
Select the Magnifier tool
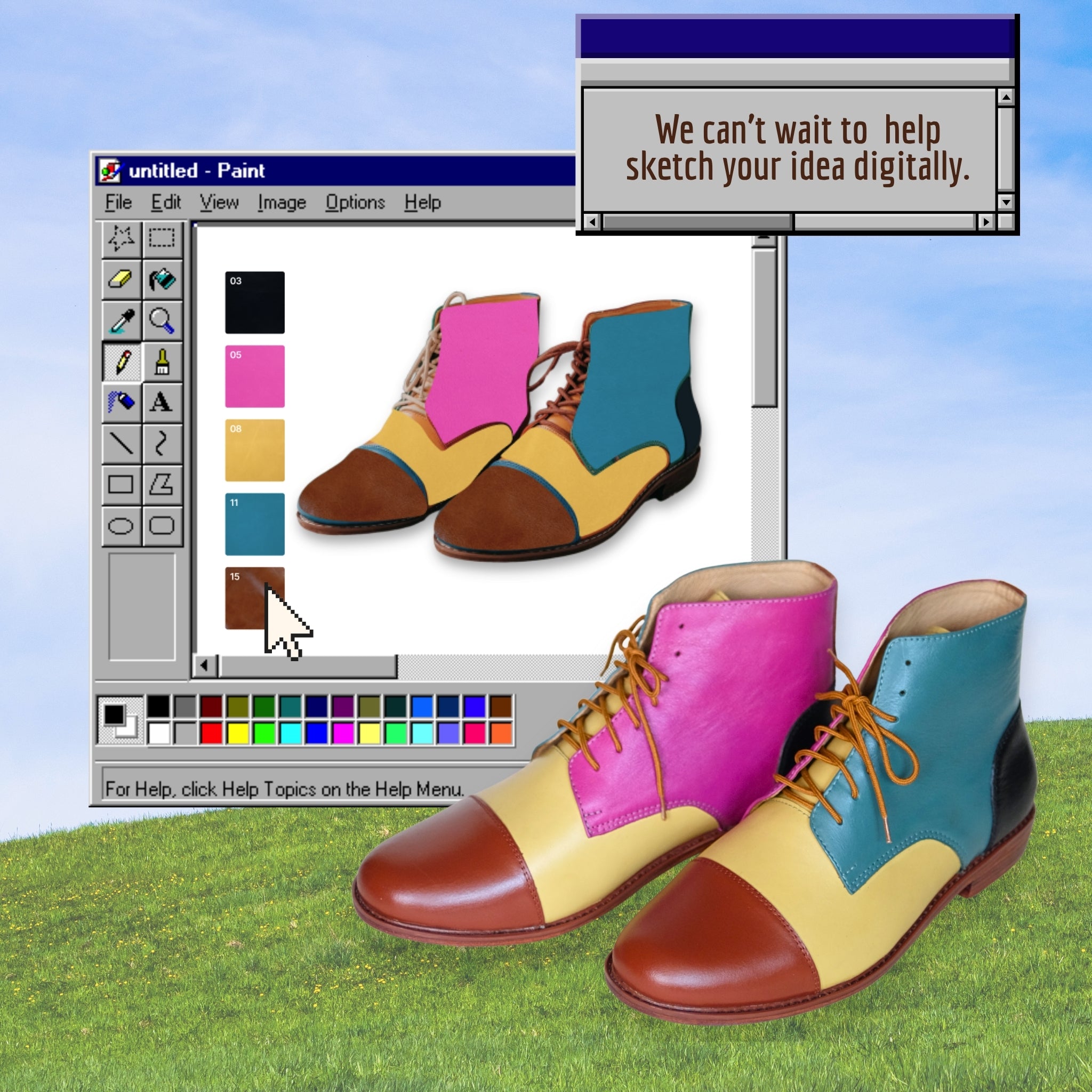point(162,320)
